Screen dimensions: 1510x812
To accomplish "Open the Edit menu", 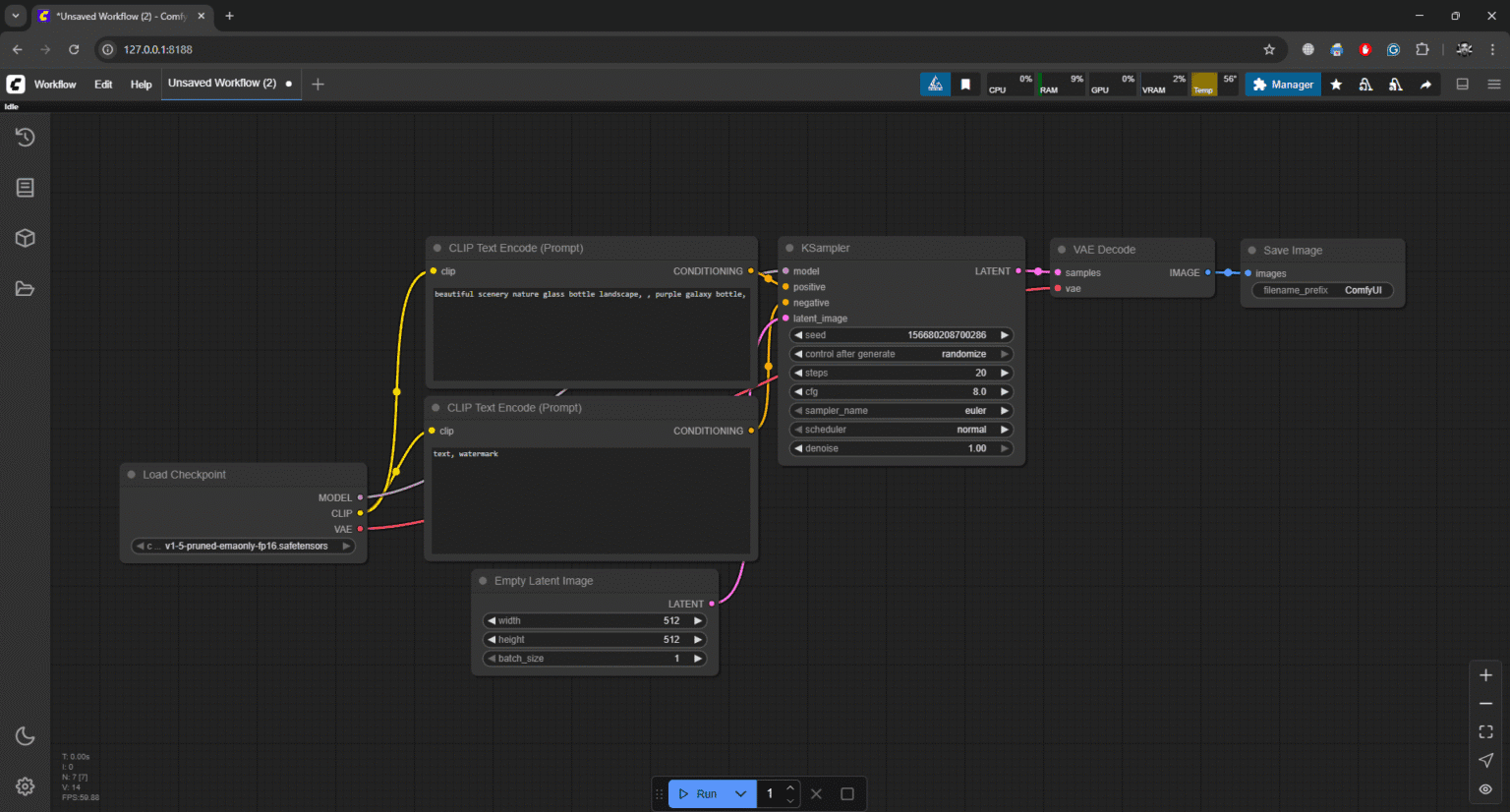I will point(103,85).
